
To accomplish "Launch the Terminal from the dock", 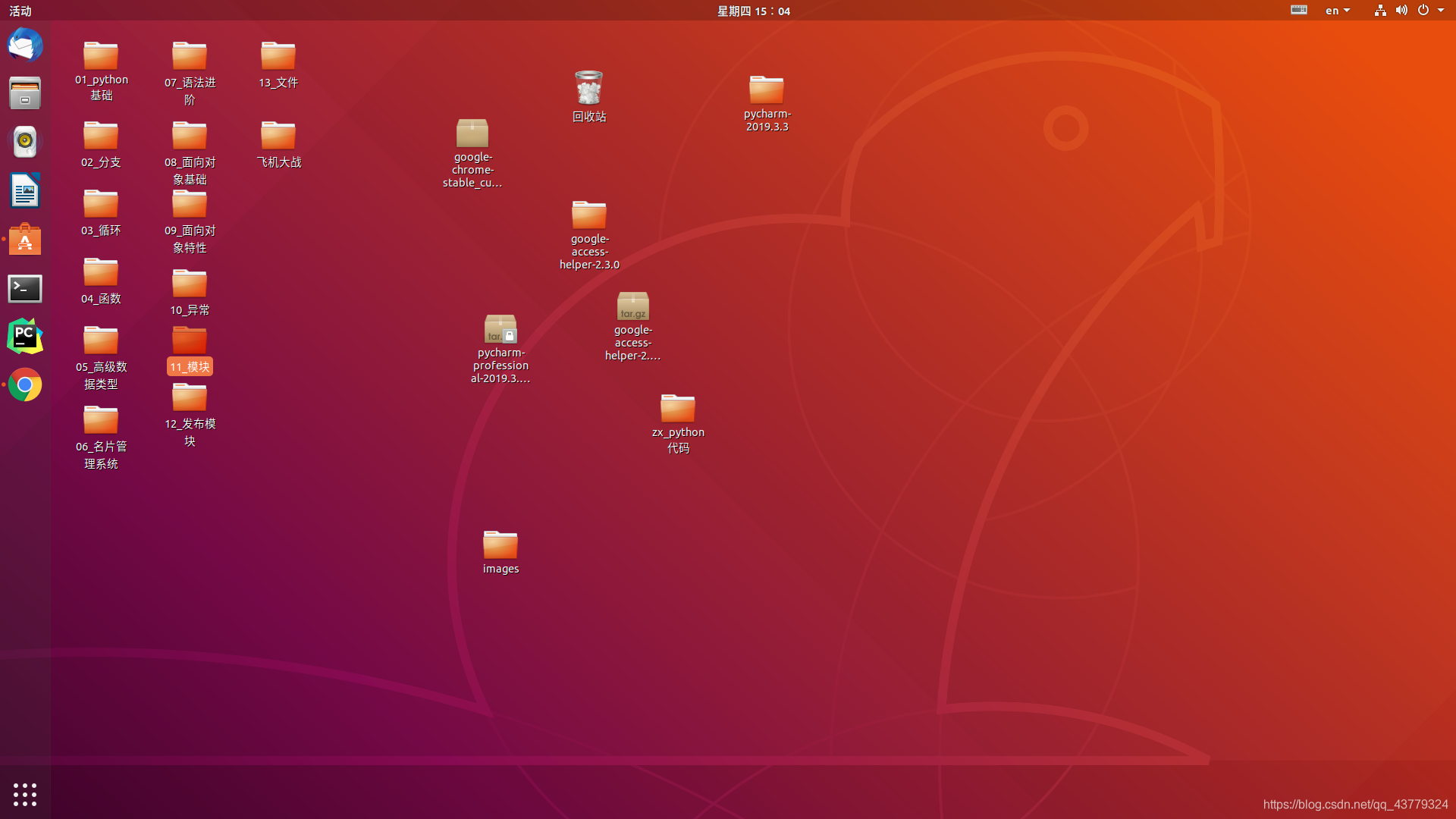I will click(25, 288).
